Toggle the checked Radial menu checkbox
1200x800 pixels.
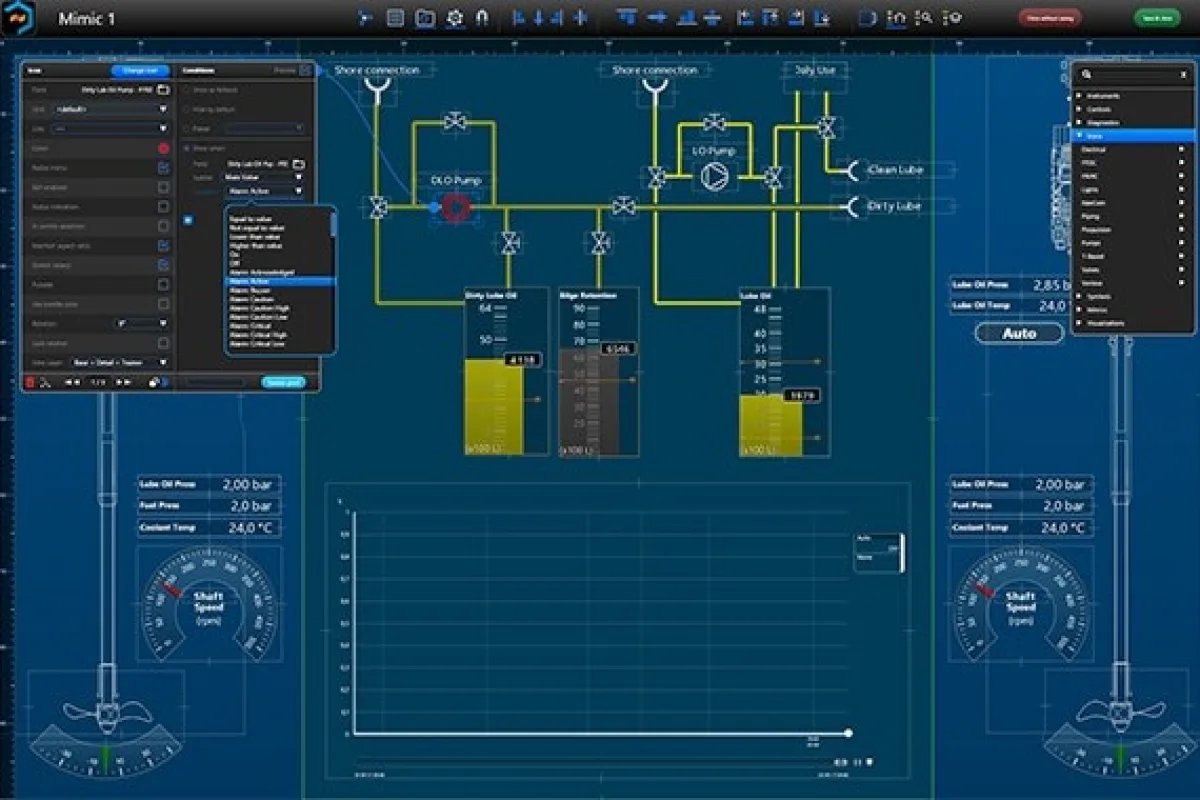[163, 168]
